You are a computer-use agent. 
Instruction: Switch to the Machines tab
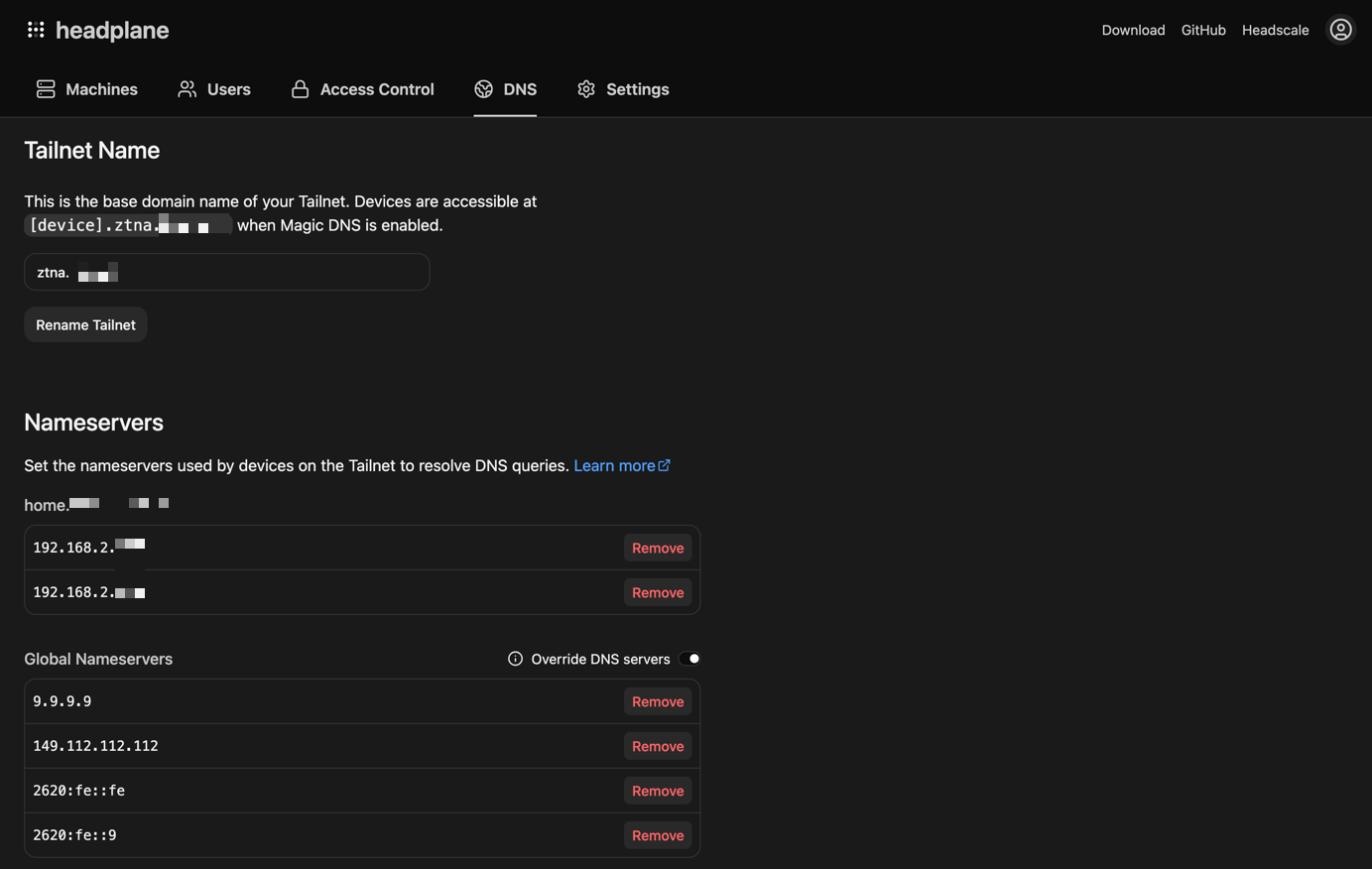[101, 89]
